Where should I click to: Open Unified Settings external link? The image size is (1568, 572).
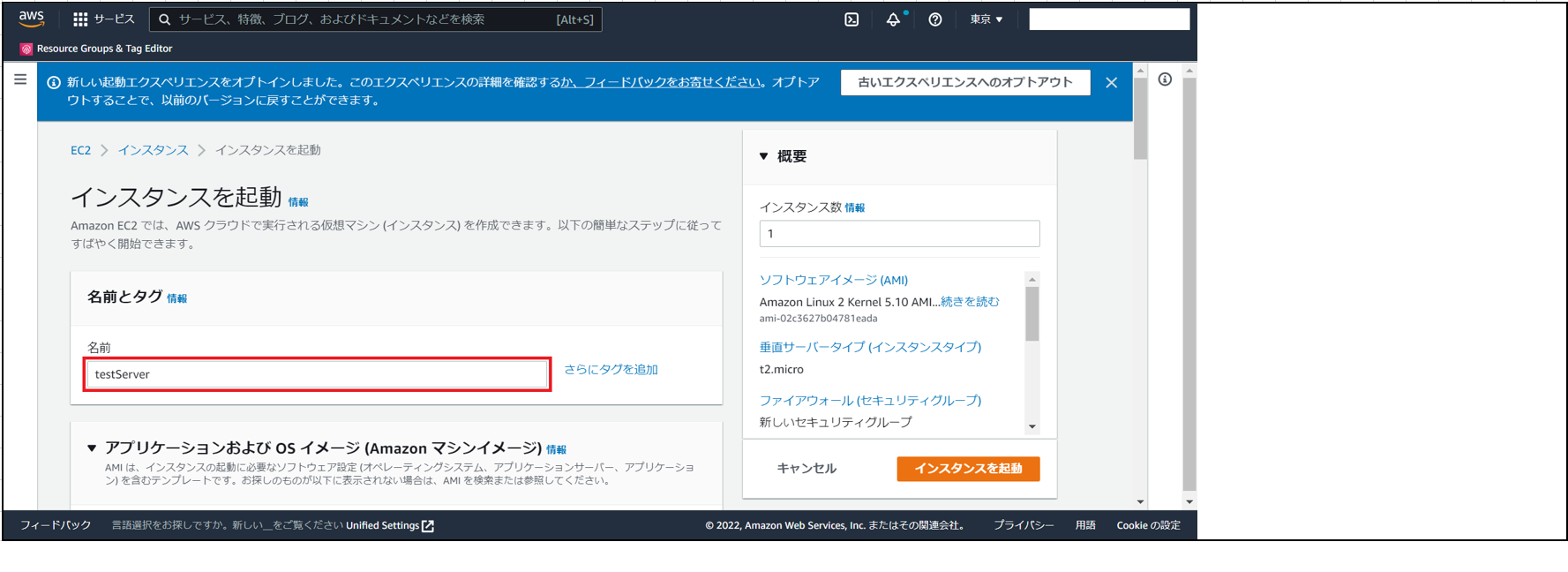389,525
